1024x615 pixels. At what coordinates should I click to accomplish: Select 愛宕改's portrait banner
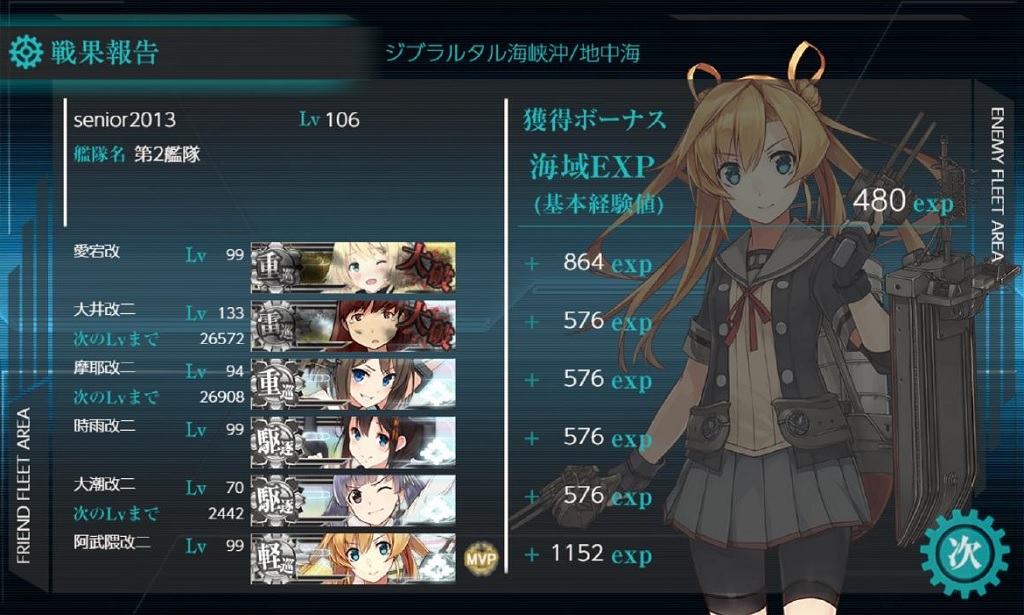pos(353,267)
